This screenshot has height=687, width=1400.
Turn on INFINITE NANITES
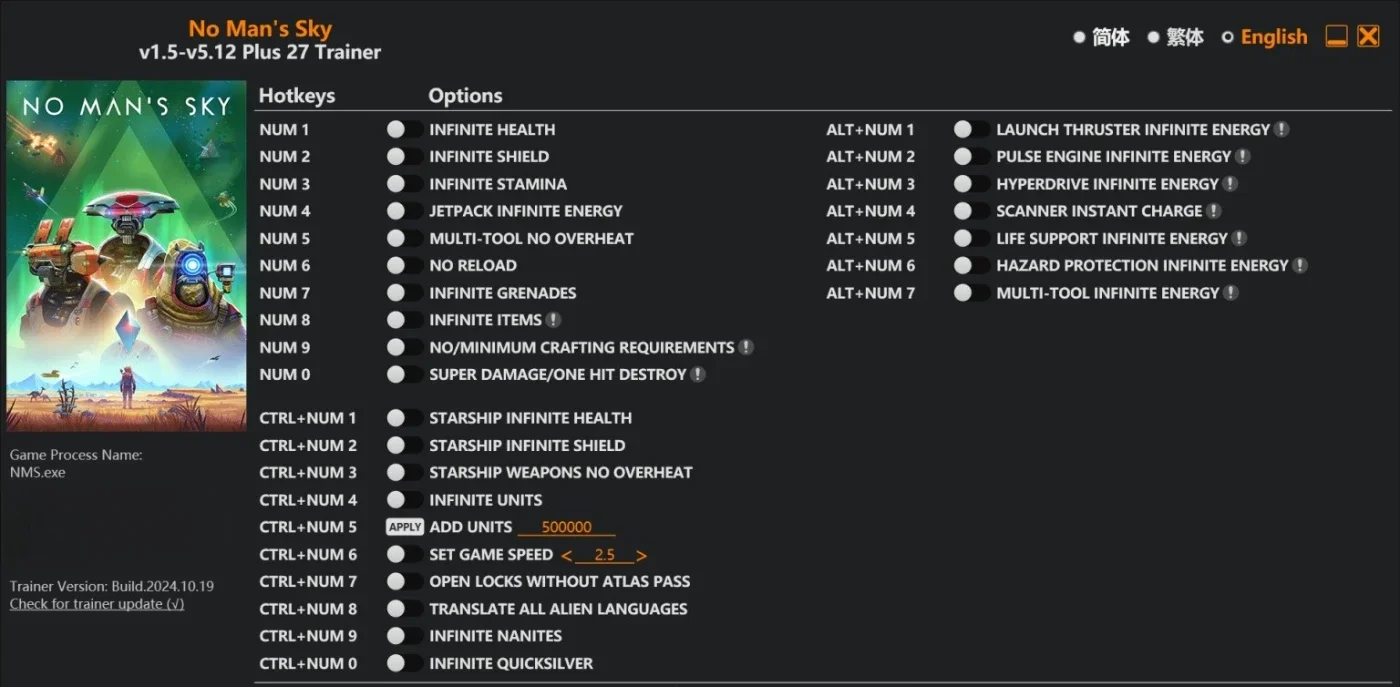405,636
